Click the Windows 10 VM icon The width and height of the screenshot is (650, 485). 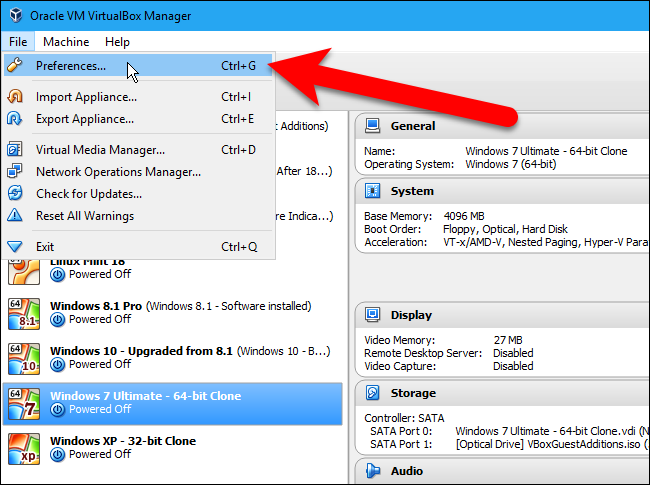(24, 359)
